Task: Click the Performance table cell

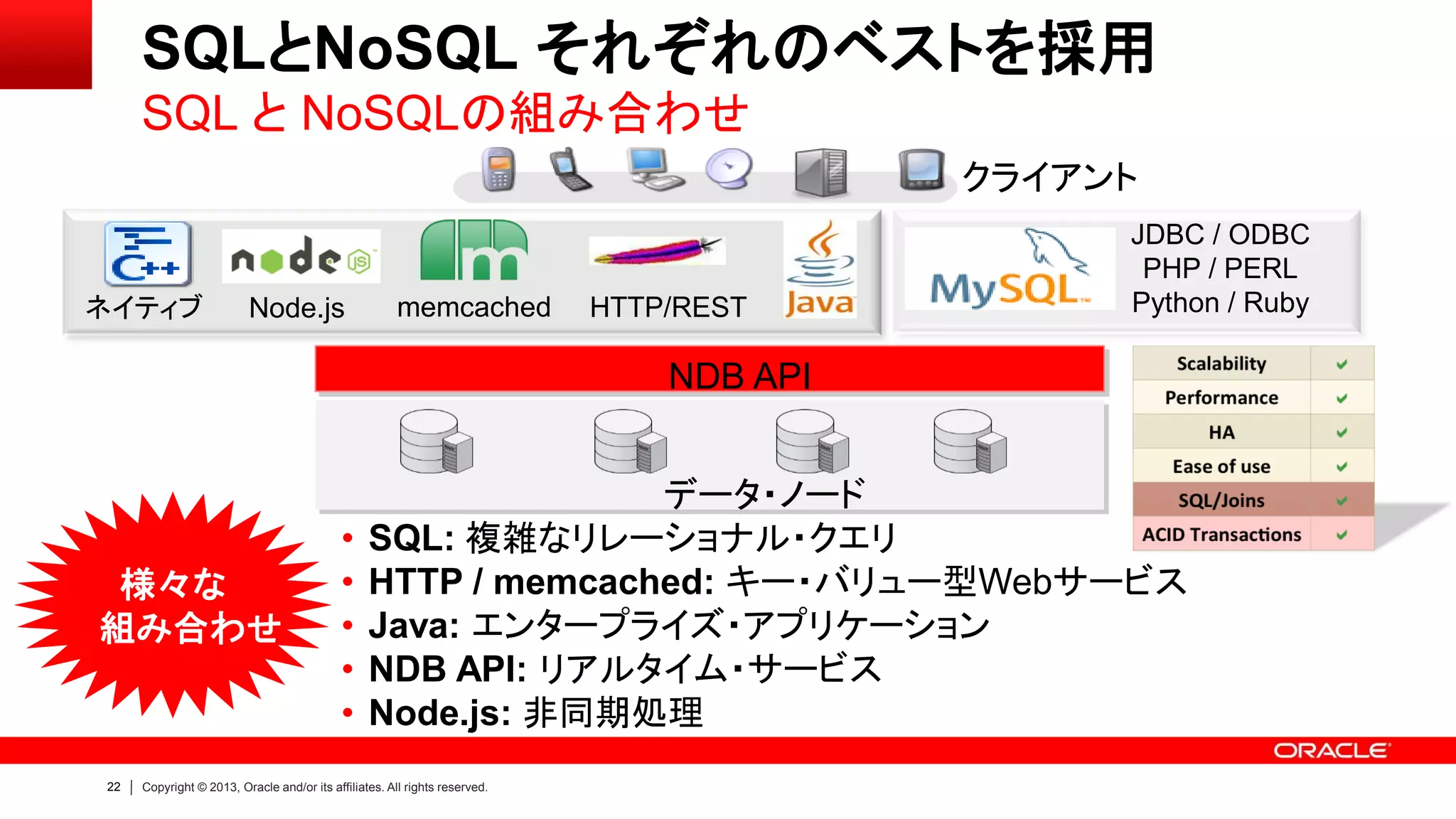Action: [1221, 397]
